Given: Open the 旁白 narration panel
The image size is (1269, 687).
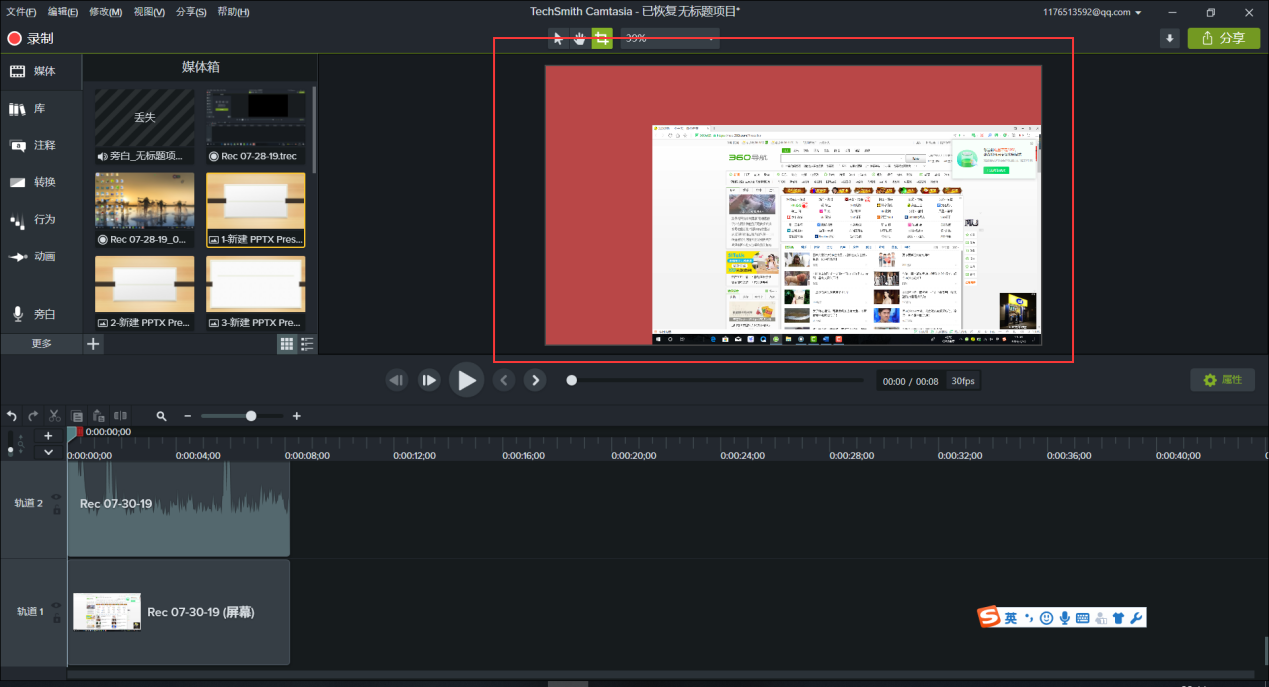Looking at the screenshot, I should (32, 314).
